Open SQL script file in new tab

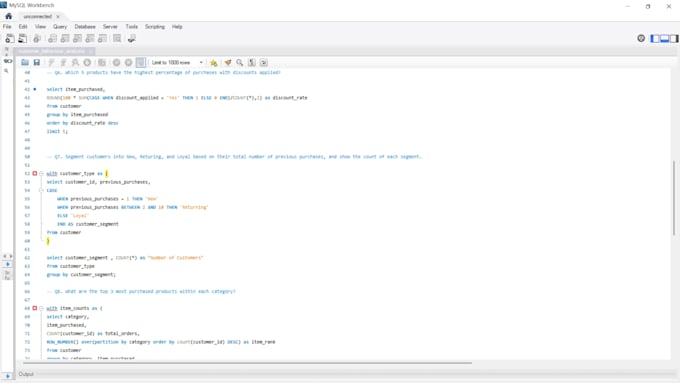tap(22, 39)
